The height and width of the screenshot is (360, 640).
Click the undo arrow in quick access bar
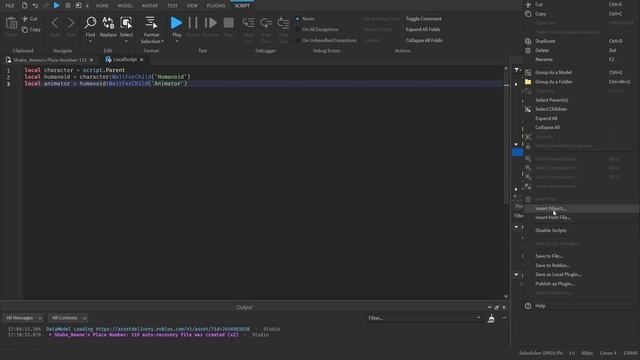tap(36, 5)
